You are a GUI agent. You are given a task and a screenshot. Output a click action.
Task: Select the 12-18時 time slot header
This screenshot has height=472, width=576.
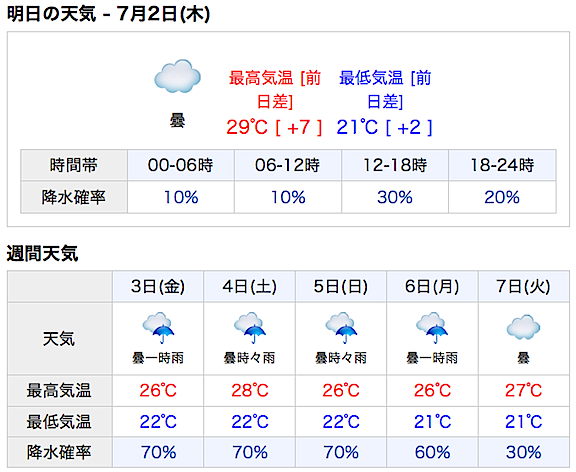(395, 165)
